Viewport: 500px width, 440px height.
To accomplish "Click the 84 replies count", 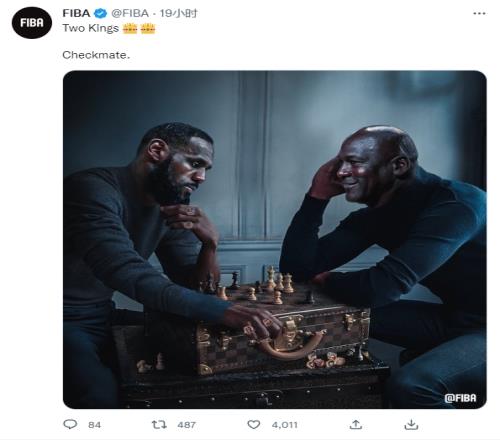I will coord(94,425).
